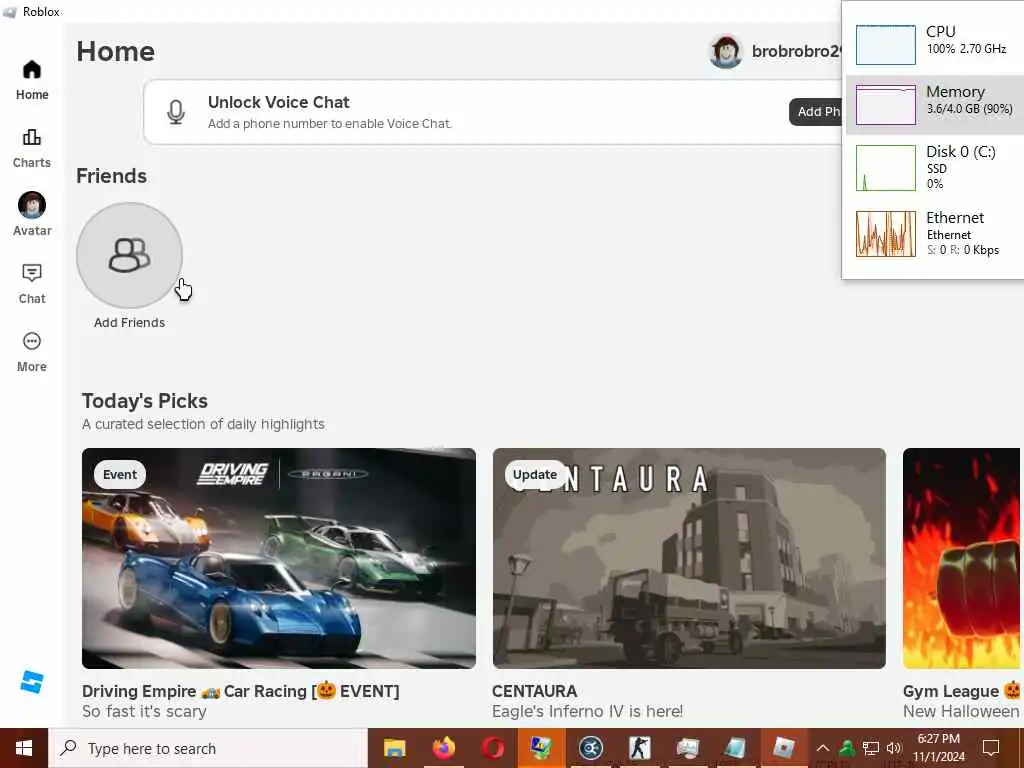This screenshot has width=1024, height=768.
Task: Click the Home page heading
Action: click(x=116, y=52)
